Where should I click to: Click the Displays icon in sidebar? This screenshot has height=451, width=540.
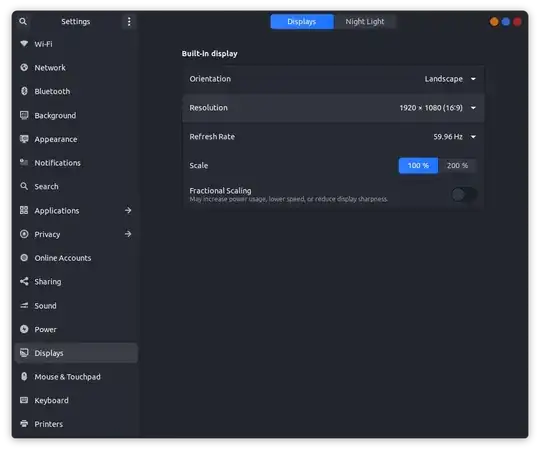point(24,353)
